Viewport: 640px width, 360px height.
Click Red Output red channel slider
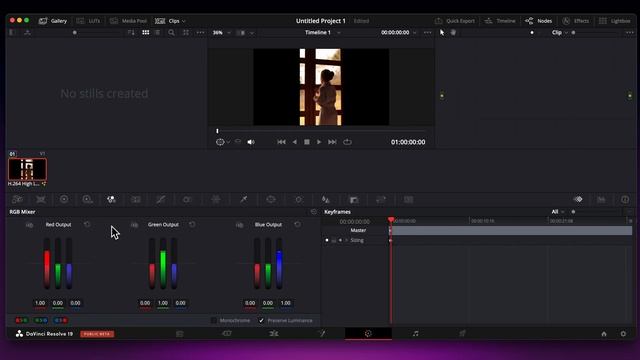47,264
